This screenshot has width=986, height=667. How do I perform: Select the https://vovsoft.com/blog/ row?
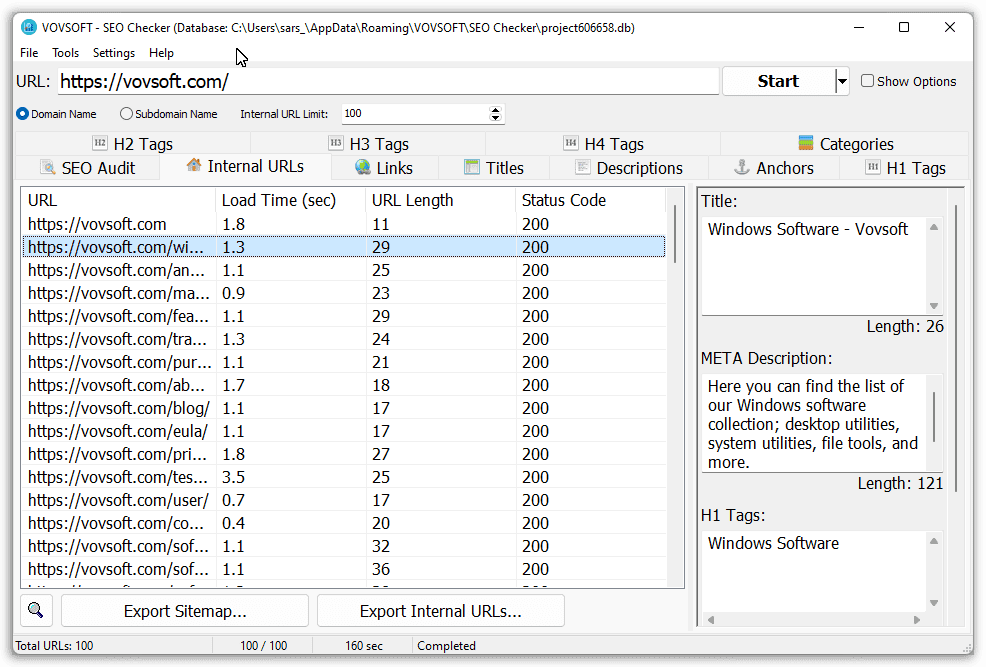[x=344, y=408]
